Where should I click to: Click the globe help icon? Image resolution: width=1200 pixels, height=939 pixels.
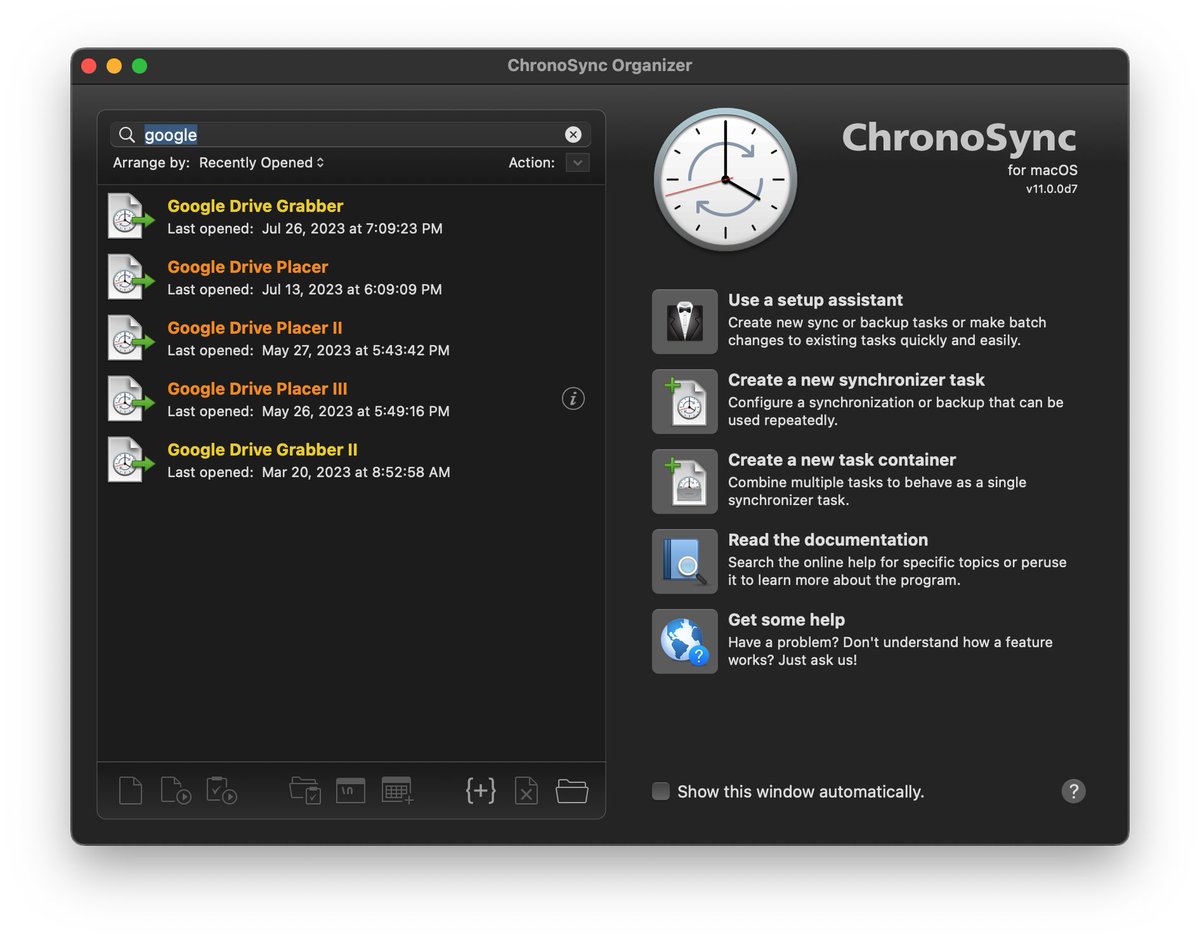point(685,642)
